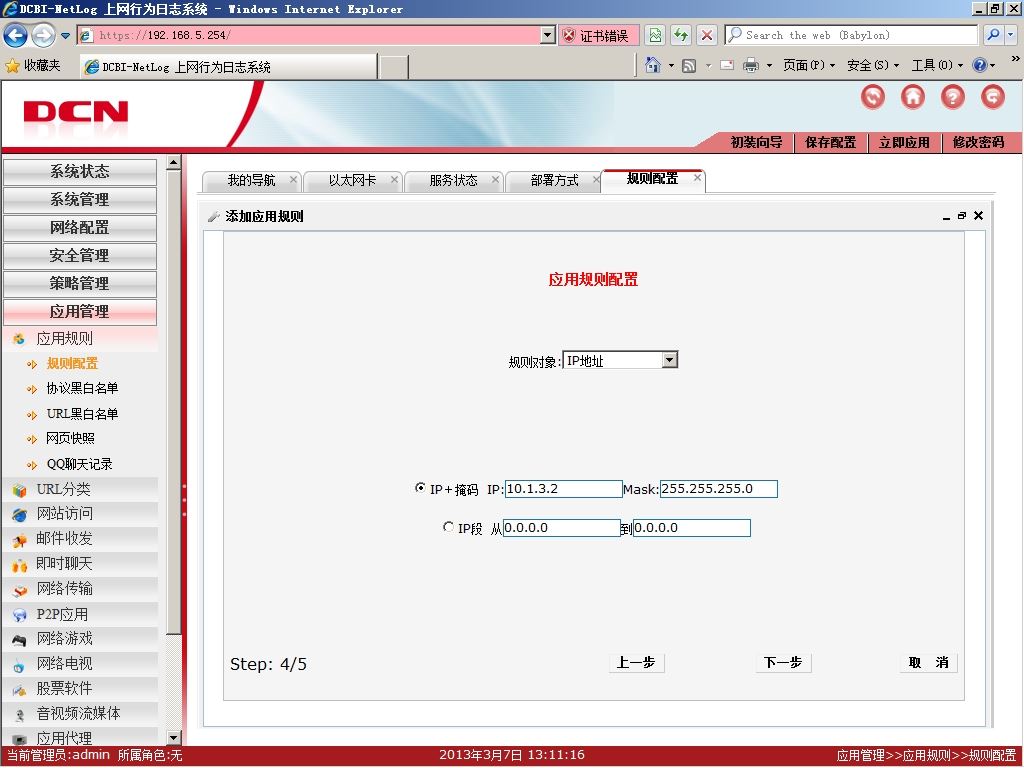
Task: Click the 修改密码 header button
Action: pyautogui.click(x=978, y=142)
